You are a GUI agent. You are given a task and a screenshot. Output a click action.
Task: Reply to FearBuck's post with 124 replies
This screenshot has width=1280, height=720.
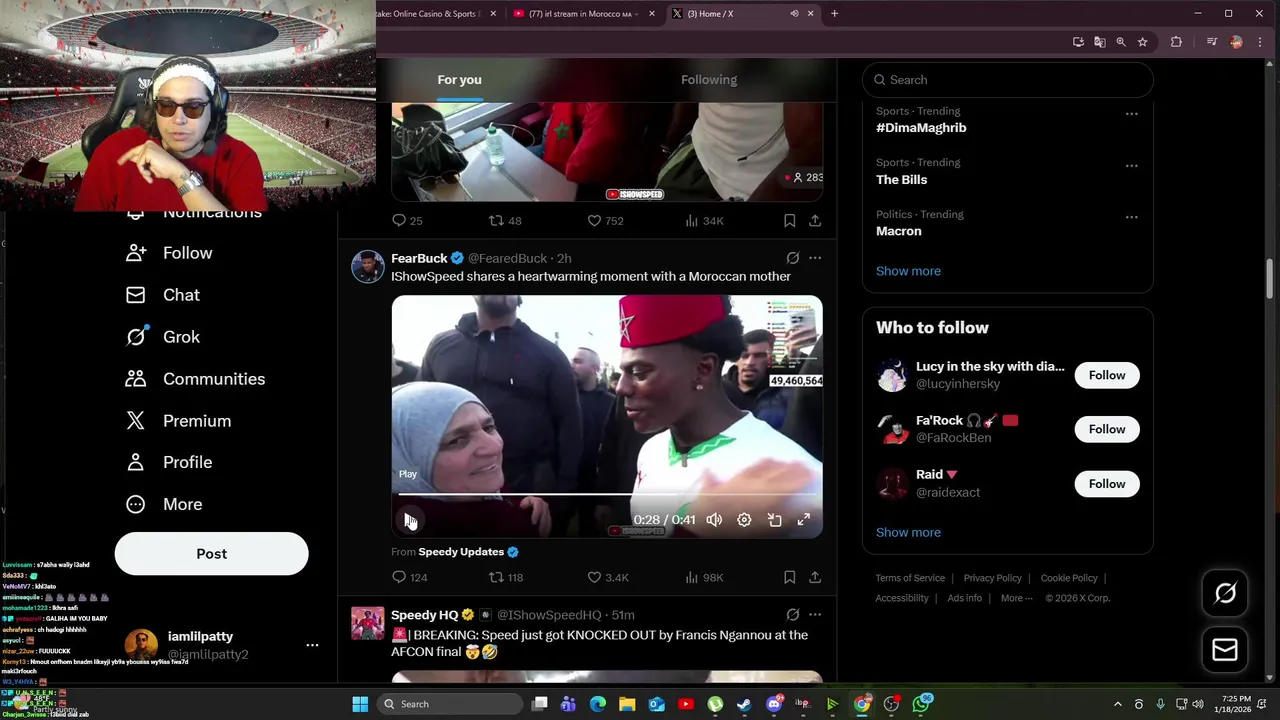coord(410,577)
